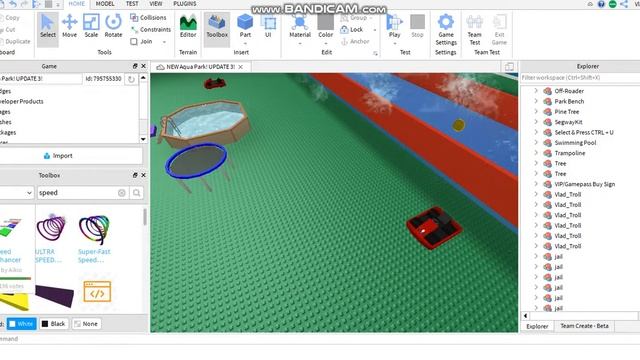Run the Toolbox search
This screenshot has height=360, width=640.
[x=136, y=193]
